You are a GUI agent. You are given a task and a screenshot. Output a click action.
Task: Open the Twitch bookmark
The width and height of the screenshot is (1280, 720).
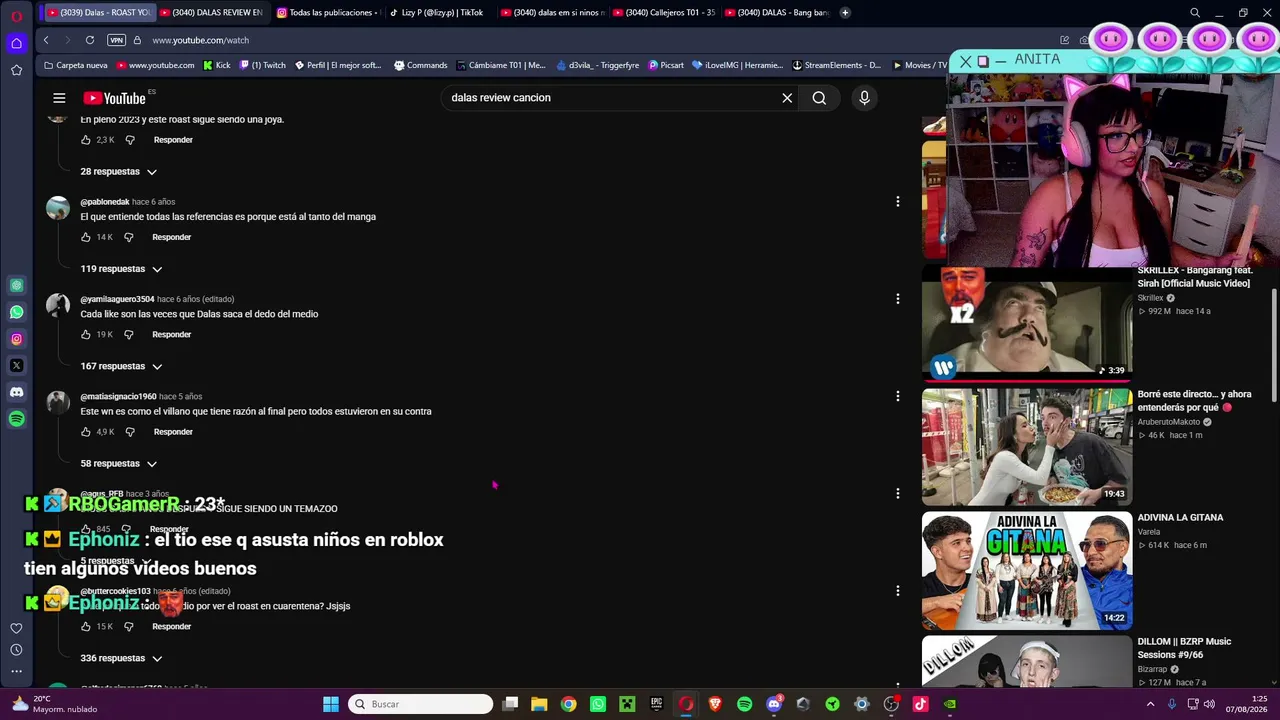coord(262,65)
